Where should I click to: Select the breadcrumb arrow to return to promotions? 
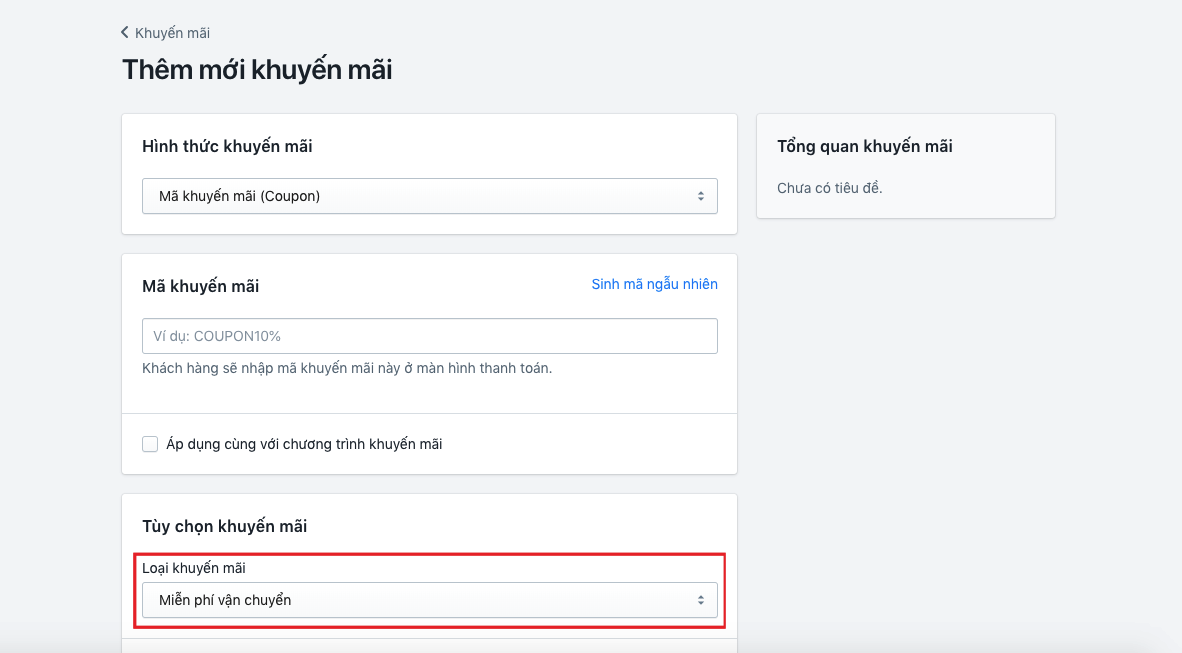pos(123,32)
